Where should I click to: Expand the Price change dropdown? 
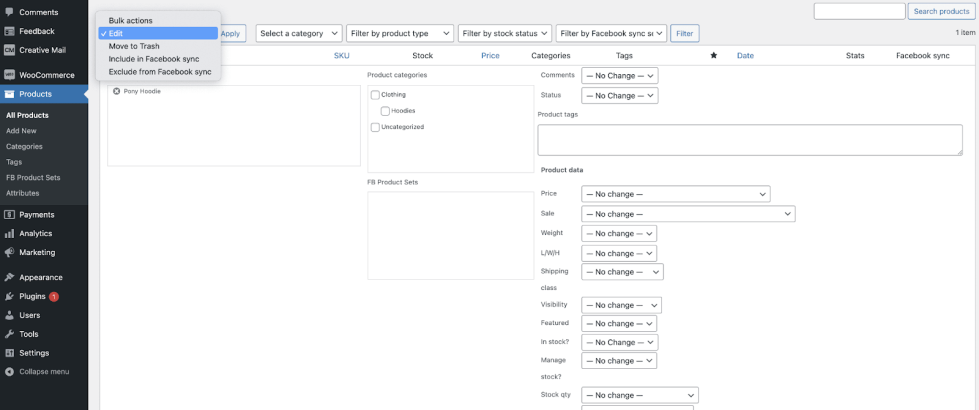pyautogui.click(x=676, y=194)
